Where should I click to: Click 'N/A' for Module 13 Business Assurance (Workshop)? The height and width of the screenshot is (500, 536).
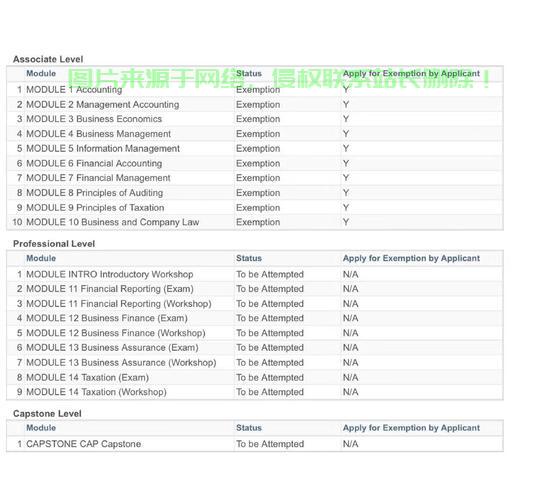(x=351, y=363)
